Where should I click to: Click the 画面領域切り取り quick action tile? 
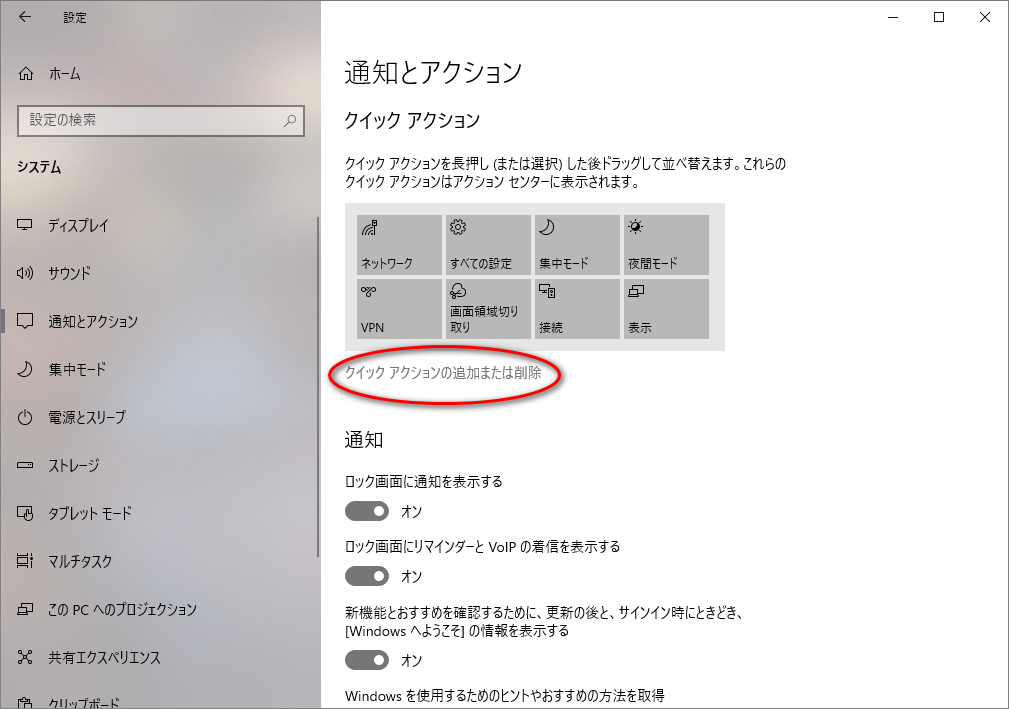click(488, 309)
